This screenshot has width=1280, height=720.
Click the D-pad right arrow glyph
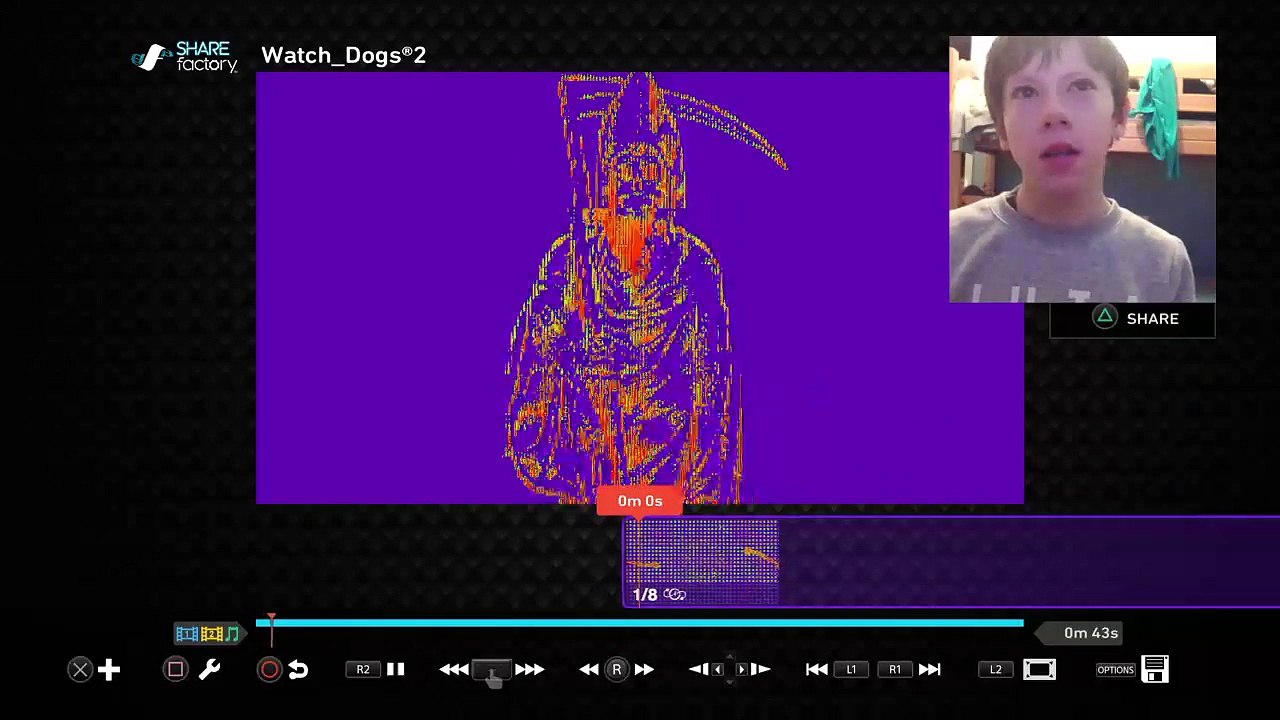tap(741, 669)
